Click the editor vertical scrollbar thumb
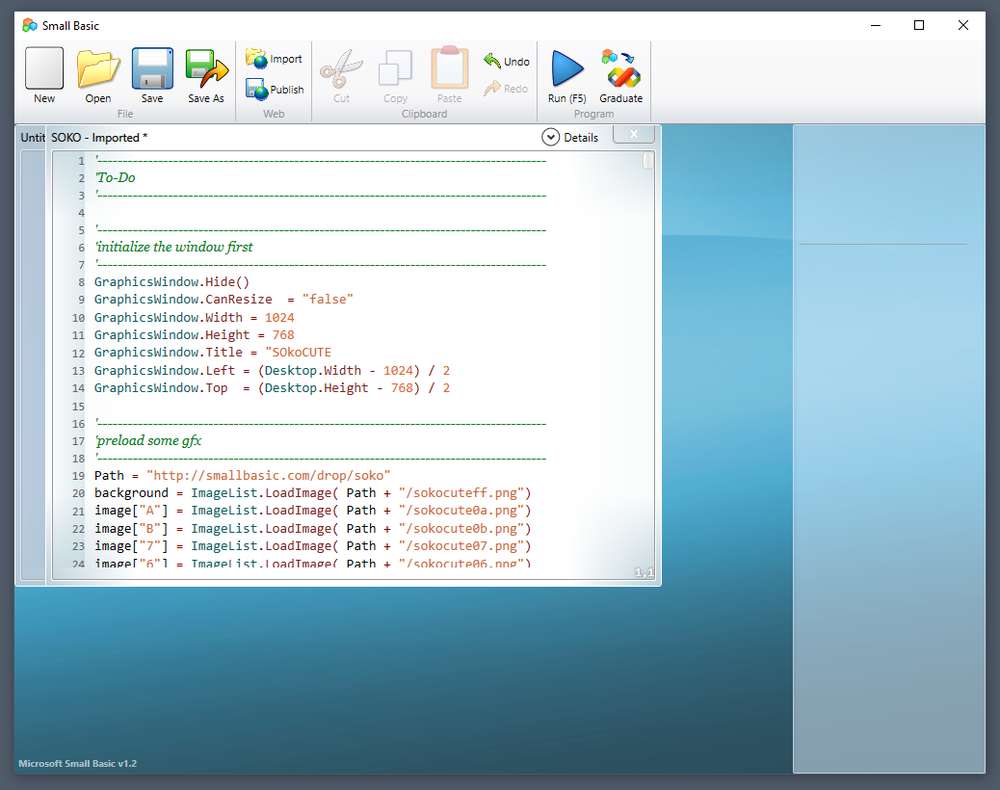Viewport: 1000px width, 790px height. pyautogui.click(x=647, y=161)
